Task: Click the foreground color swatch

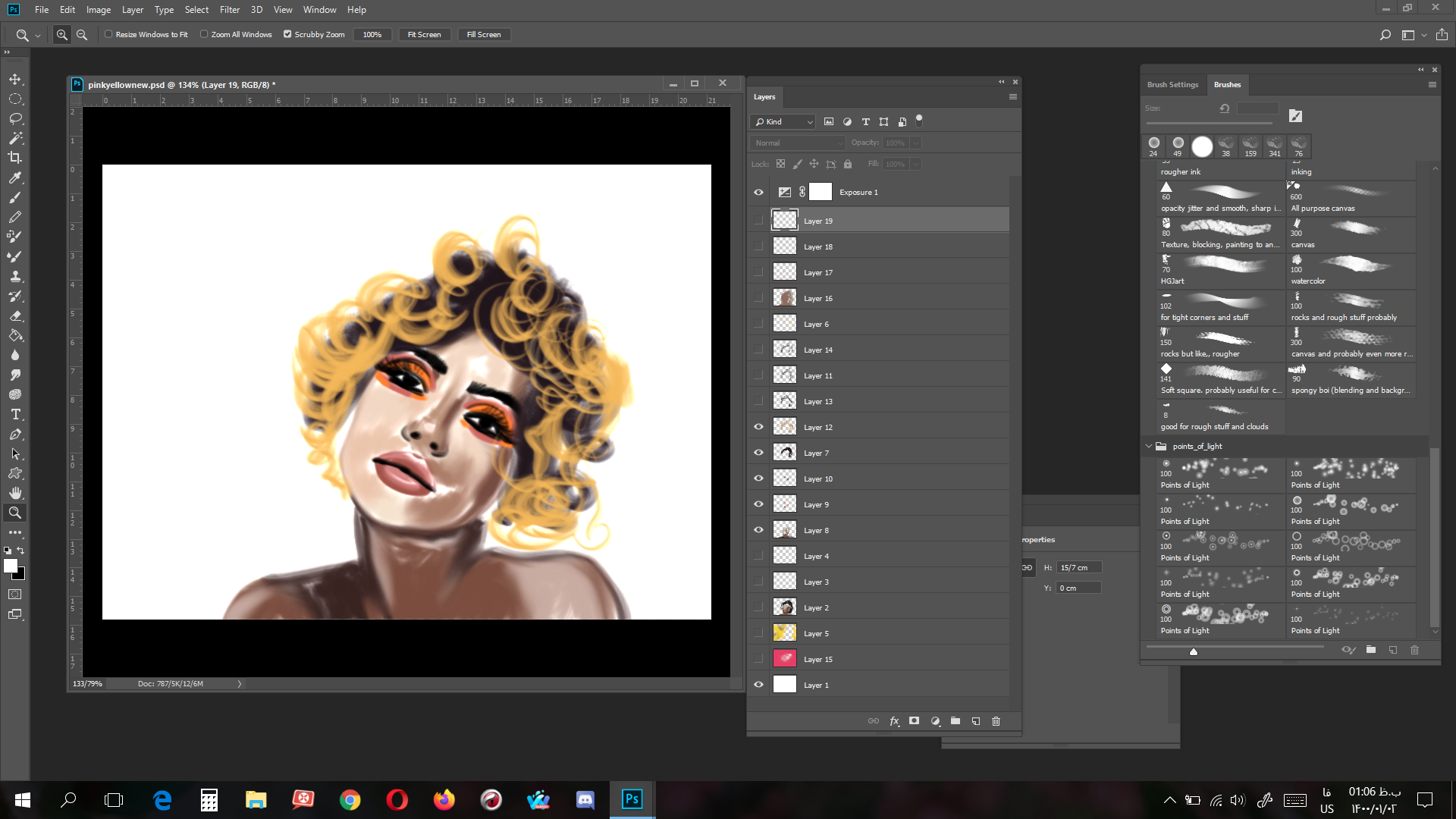Action: pyautogui.click(x=11, y=566)
